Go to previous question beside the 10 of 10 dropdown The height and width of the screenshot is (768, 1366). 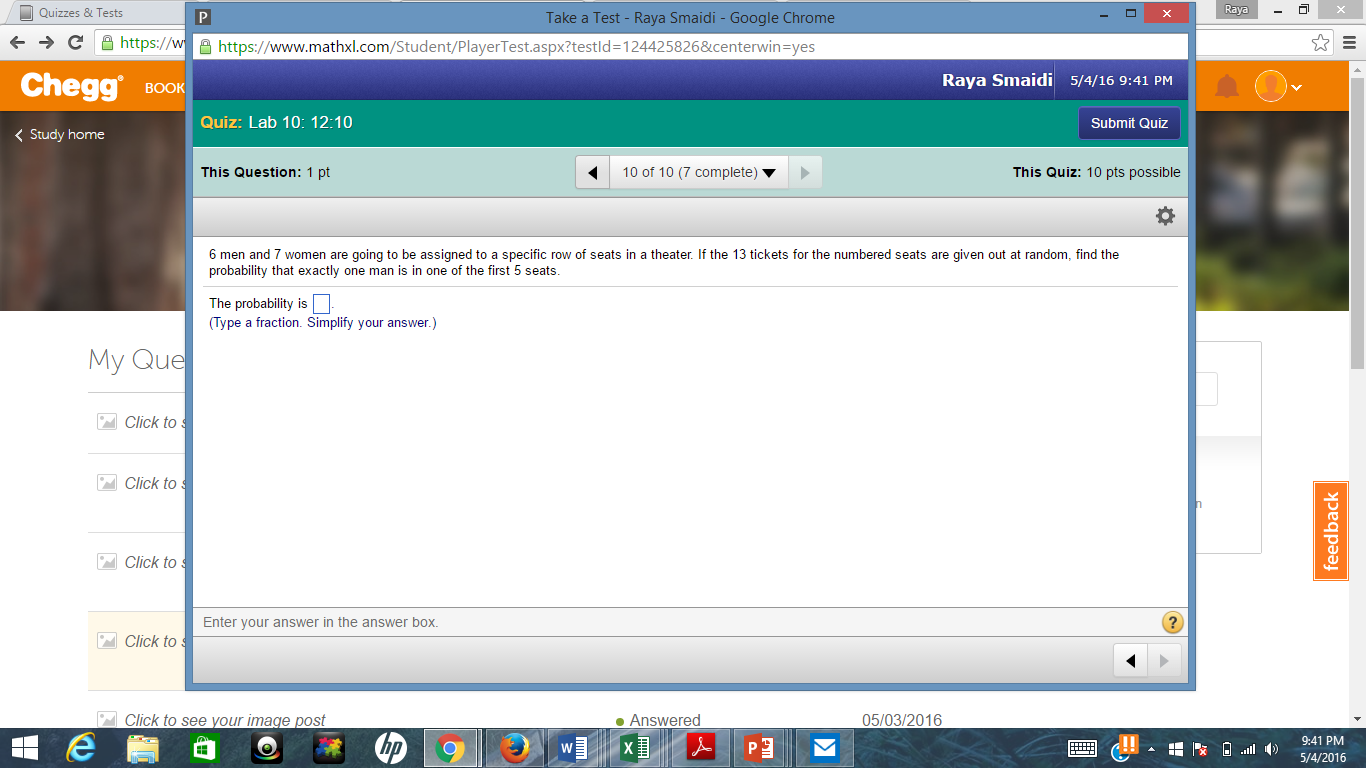(x=592, y=173)
